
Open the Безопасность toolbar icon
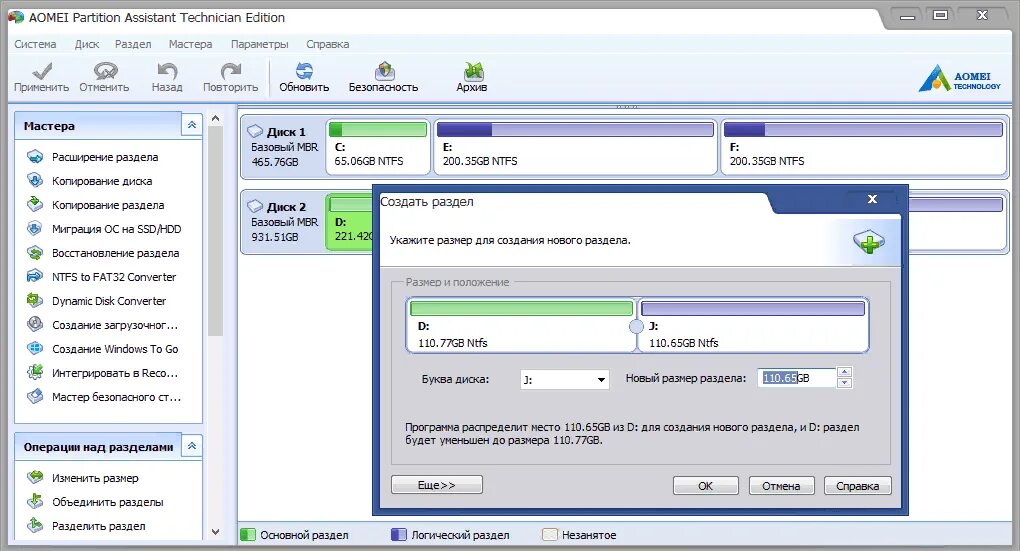pyautogui.click(x=384, y=71)
